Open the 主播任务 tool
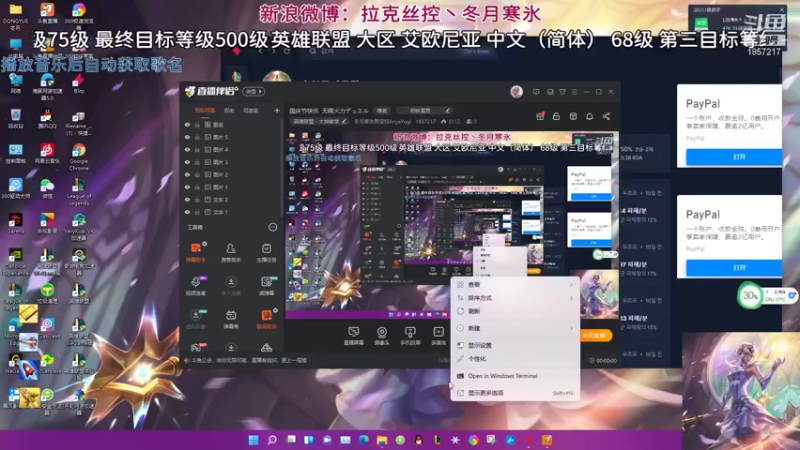This screenshot has height=450, width=800. coord(266,252)
